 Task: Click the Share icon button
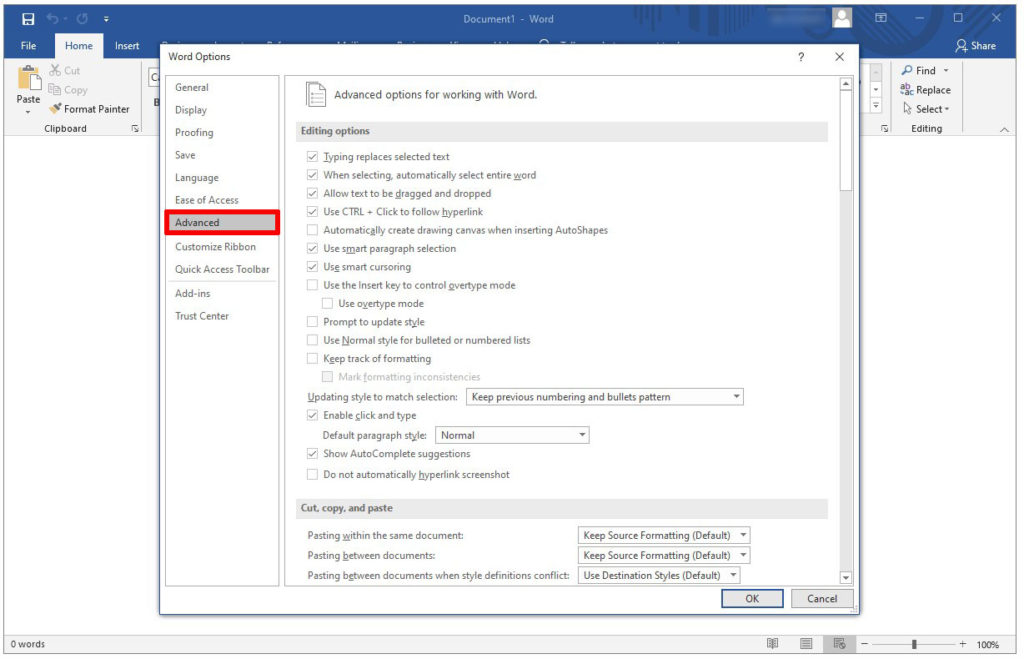975,45
